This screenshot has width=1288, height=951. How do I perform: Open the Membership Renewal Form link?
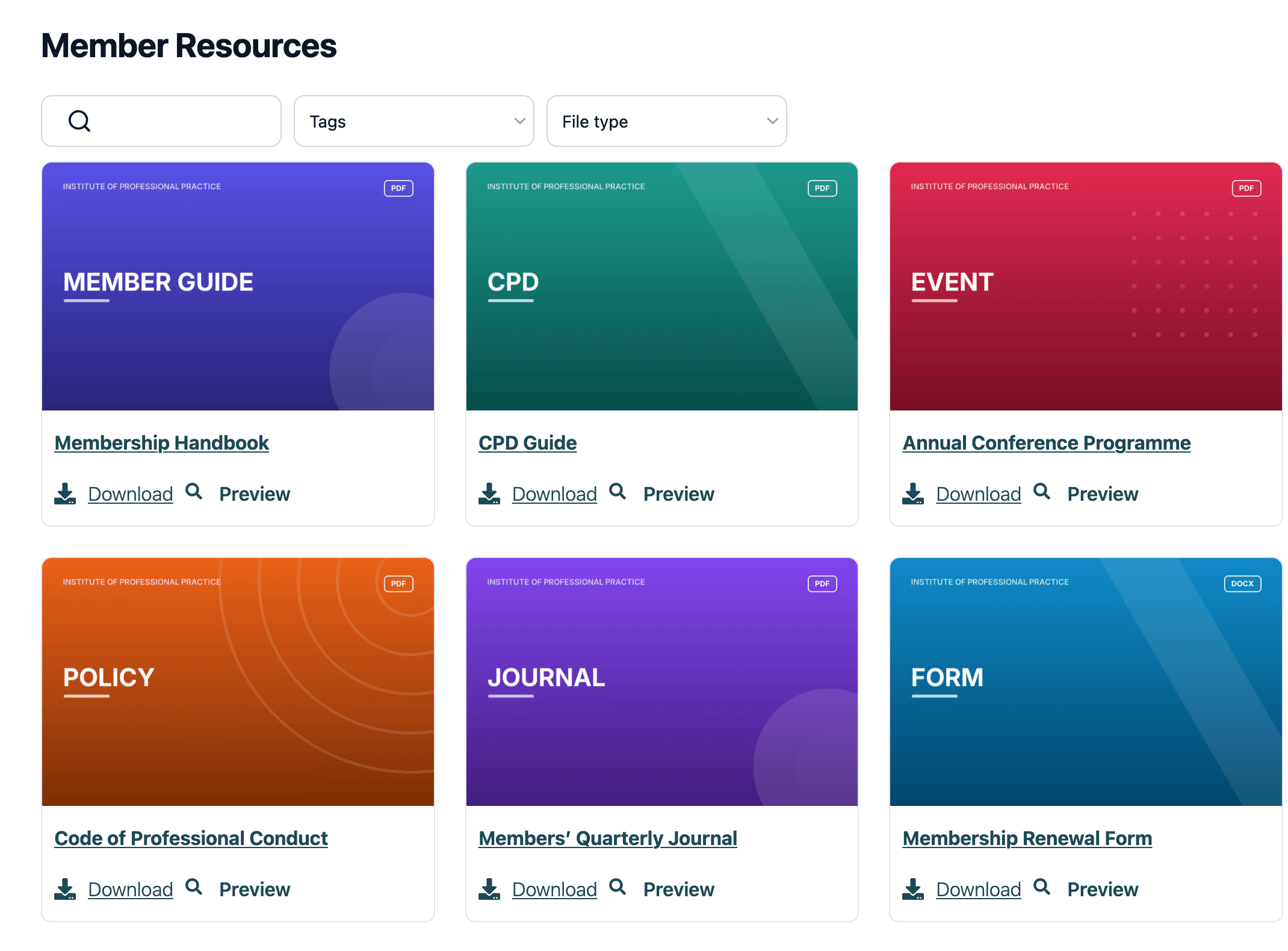click(x=1027, y=838)
